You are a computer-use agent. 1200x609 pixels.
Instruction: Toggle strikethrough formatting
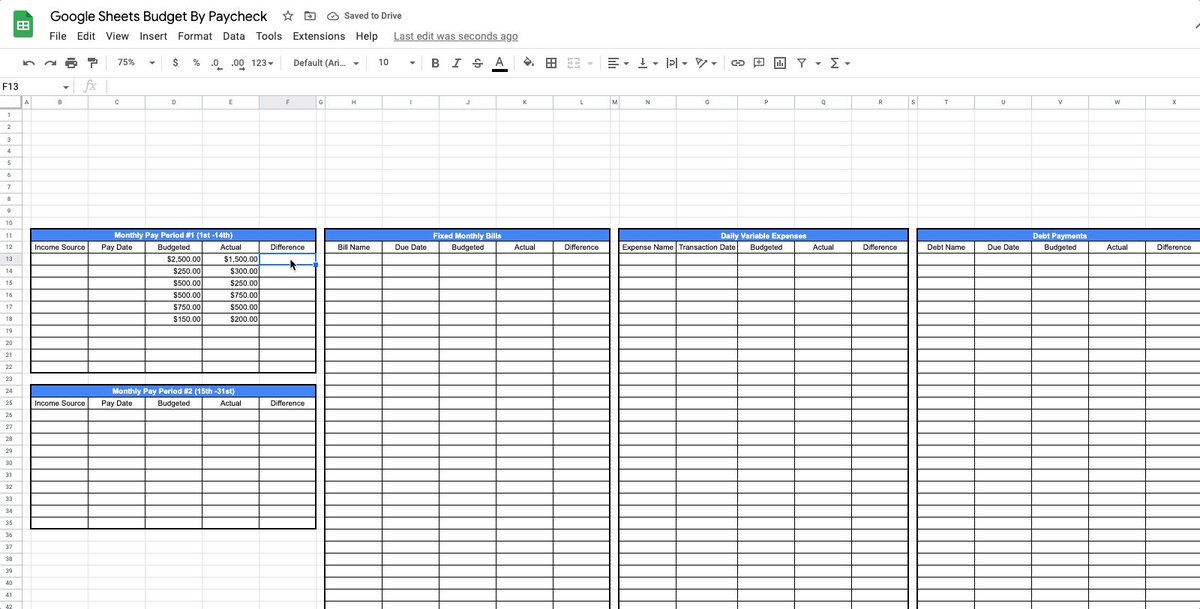point(477,63)
